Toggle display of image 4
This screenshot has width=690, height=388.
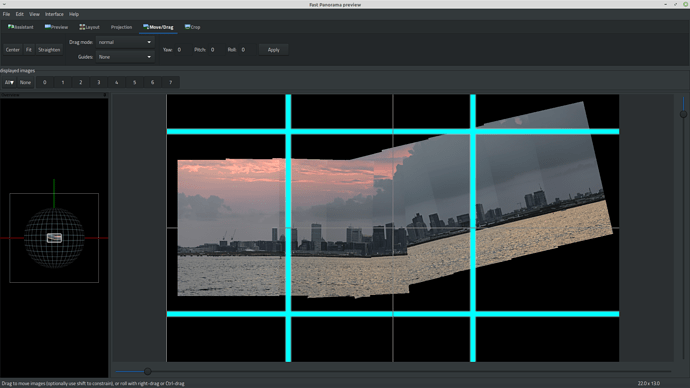[117, 82]
